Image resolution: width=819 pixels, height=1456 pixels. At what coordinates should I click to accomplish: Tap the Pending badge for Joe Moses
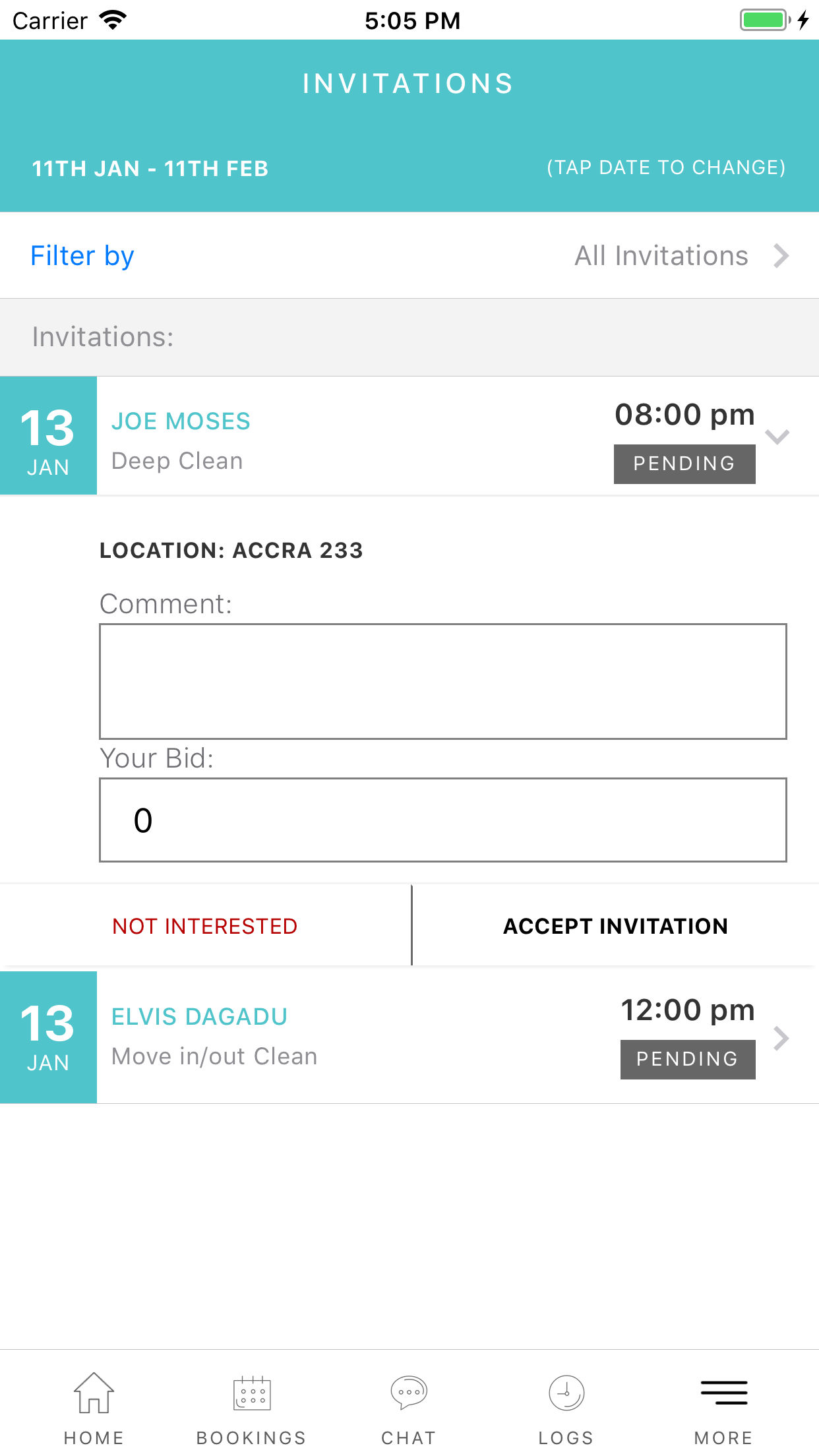[684, 464]
